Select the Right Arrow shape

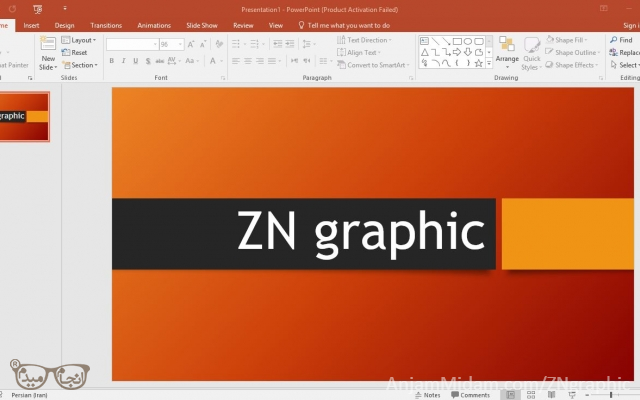(x=457, y=52)
